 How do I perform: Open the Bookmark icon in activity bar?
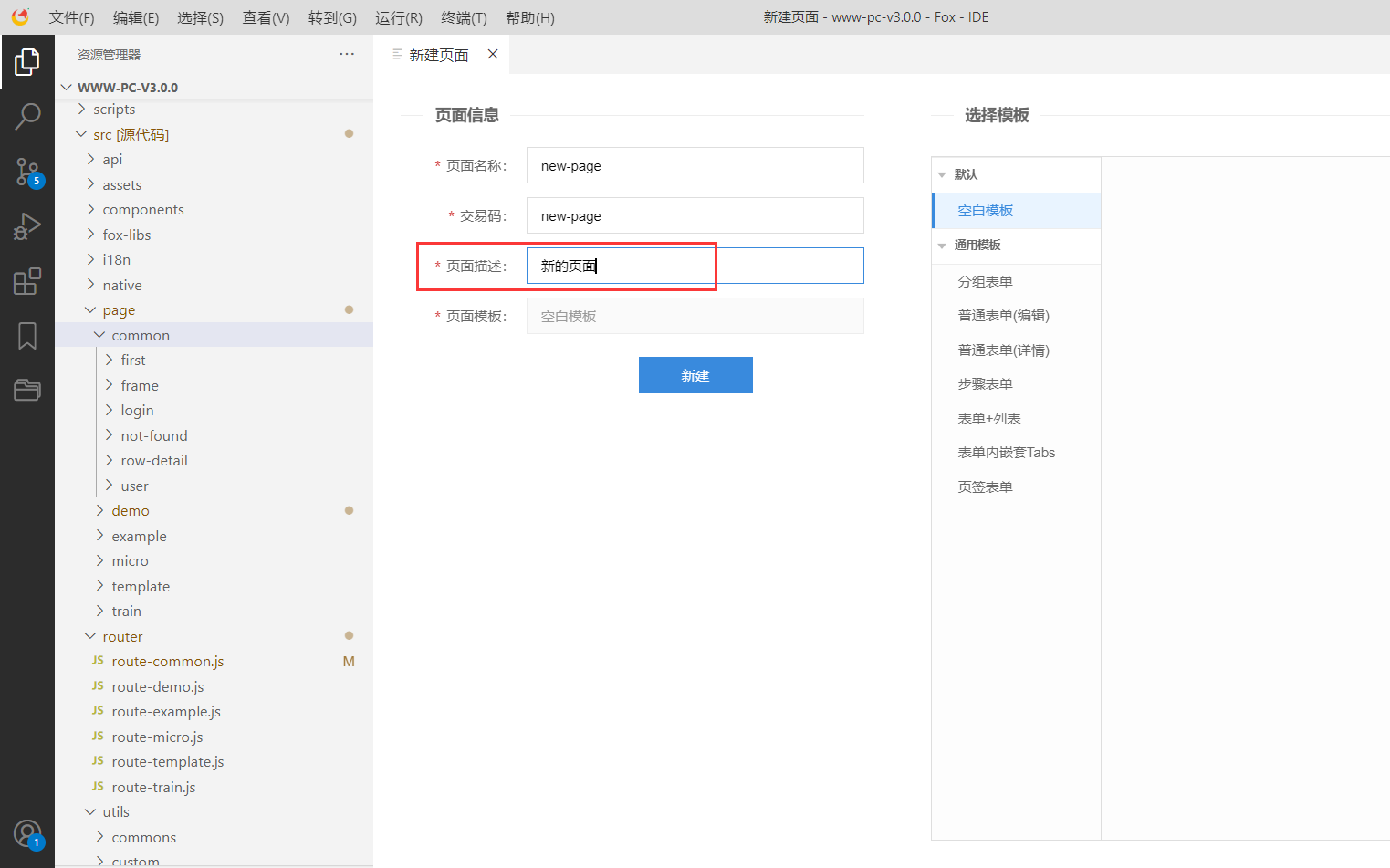27,336
